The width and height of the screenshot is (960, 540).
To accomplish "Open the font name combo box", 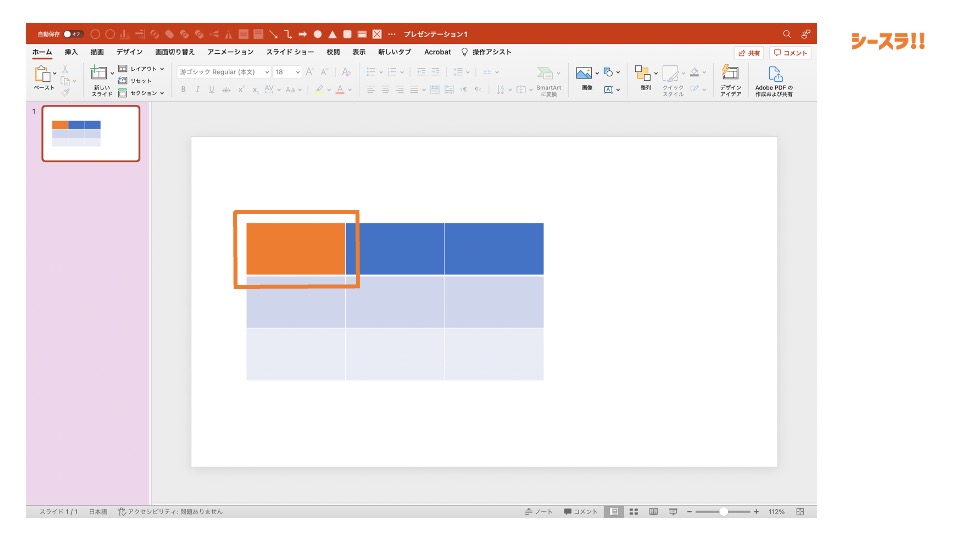I will point(224,72).
